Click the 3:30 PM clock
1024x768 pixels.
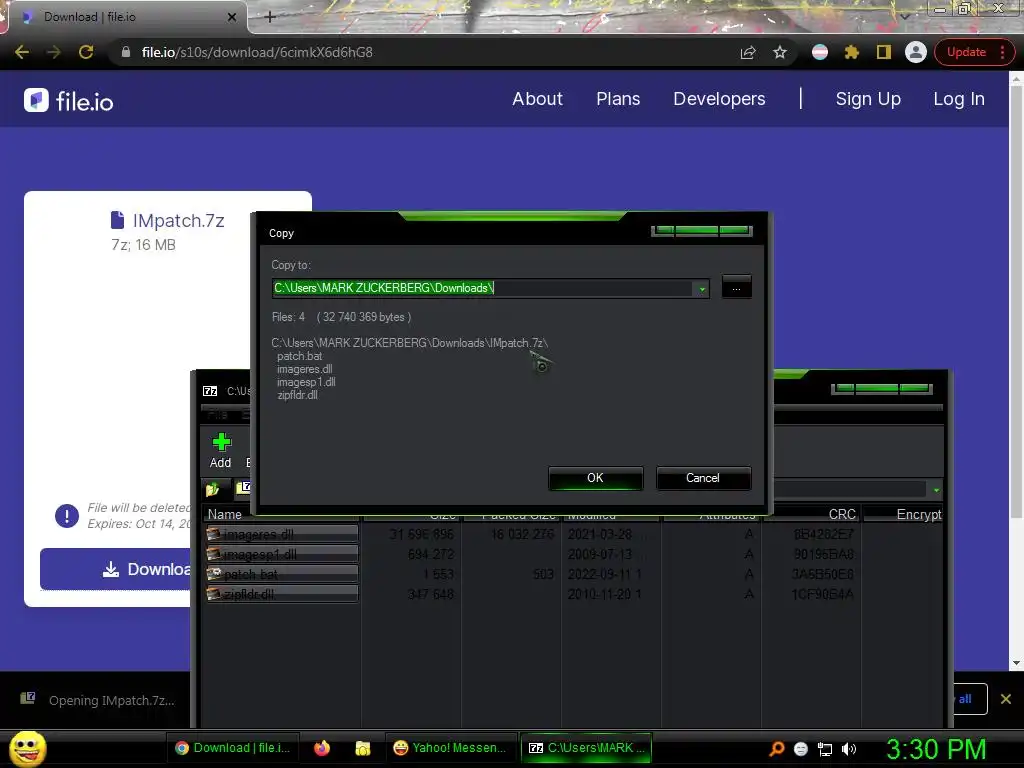coord(936,749)
